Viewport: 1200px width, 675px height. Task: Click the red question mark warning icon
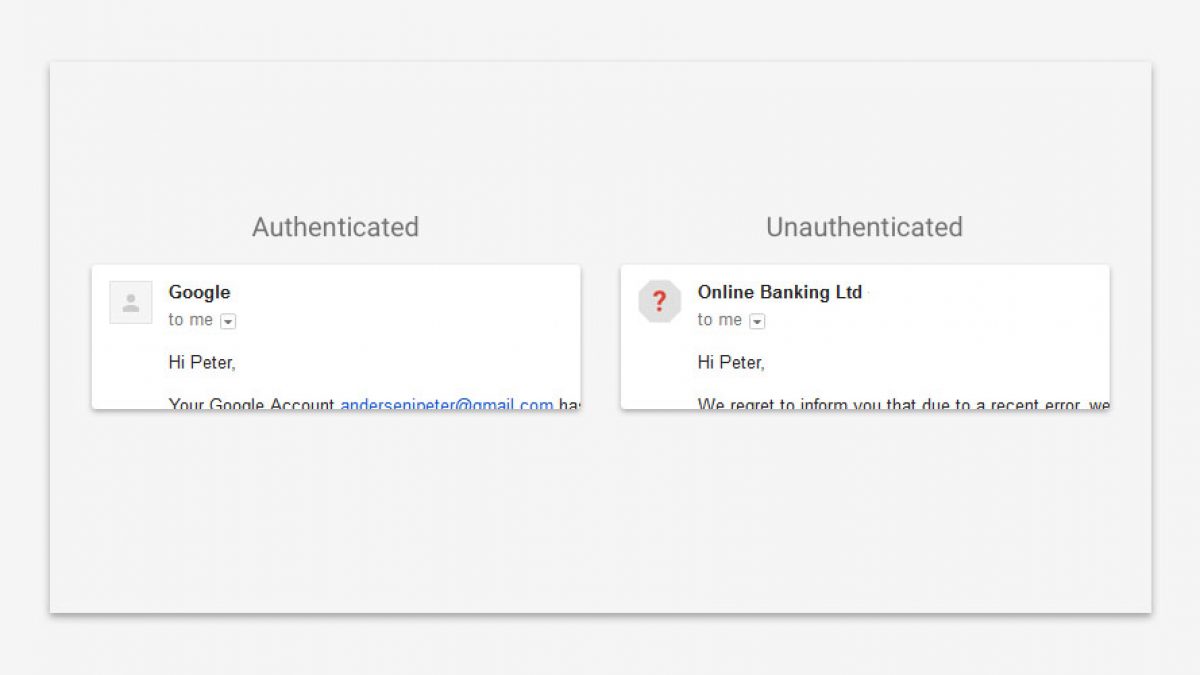click(659, 302)
